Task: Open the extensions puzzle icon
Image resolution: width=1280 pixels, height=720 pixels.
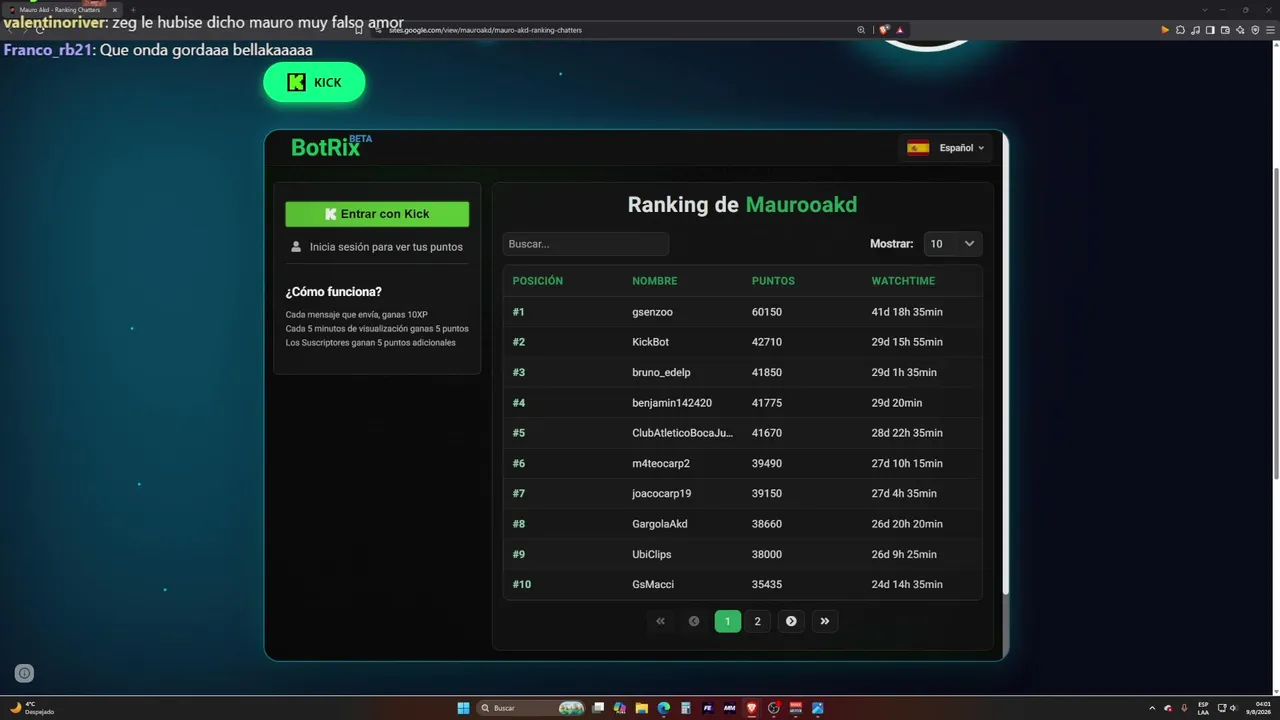Action: click(1180, 30)
